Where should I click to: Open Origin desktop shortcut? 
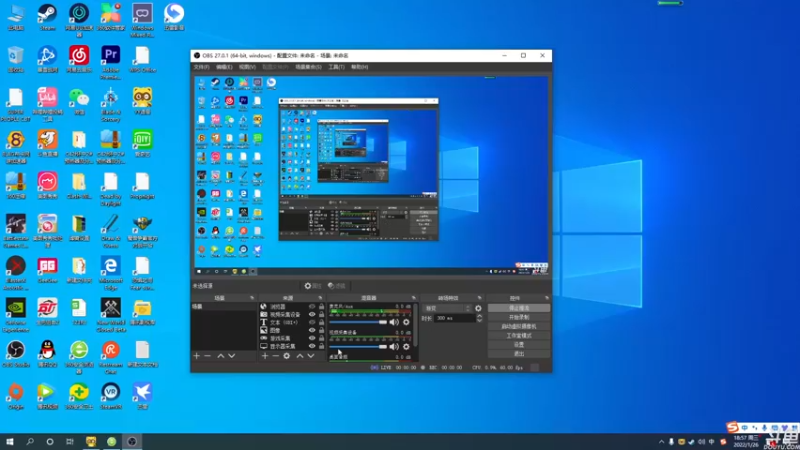[16, 396]
